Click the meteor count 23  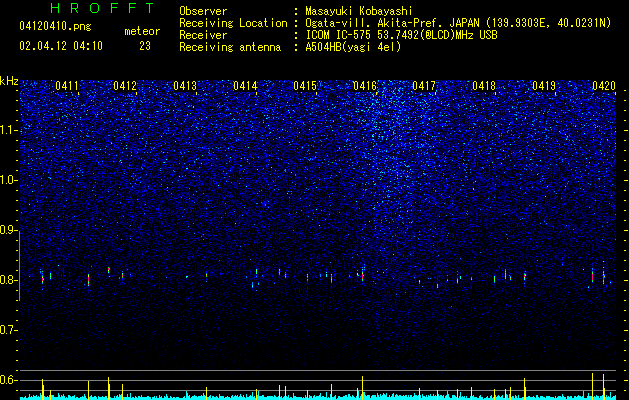(x=145, y=46)
